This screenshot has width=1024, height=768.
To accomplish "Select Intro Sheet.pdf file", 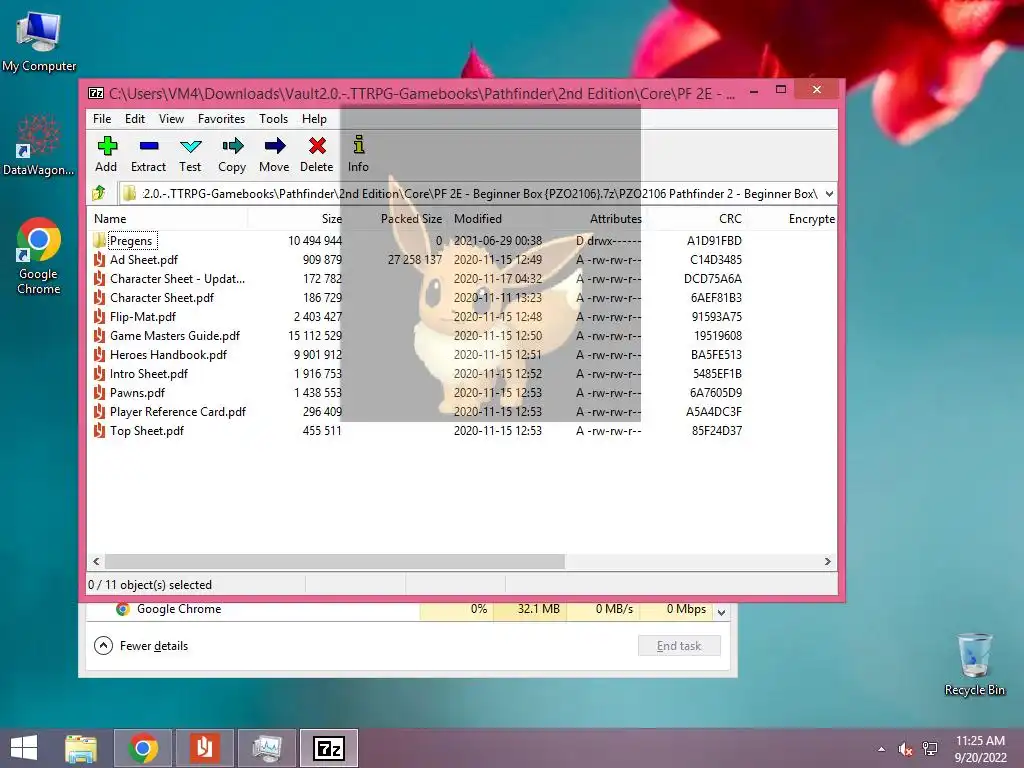I will [148, 374].
